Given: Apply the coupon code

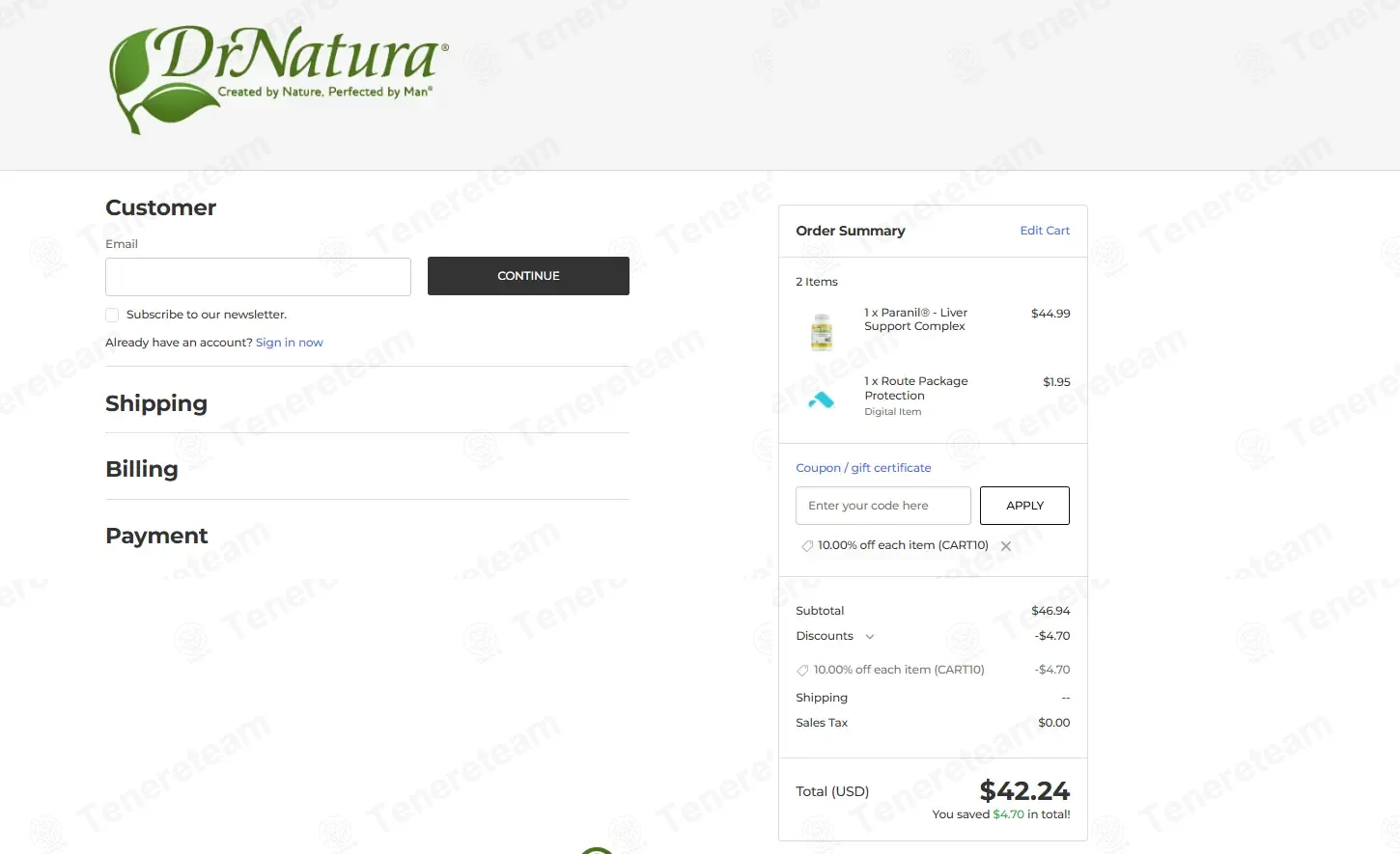Looking at the screenshot, I should tap(1024, 506).
